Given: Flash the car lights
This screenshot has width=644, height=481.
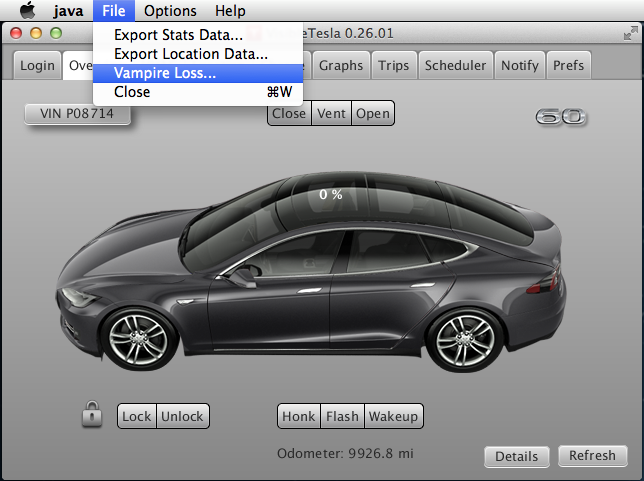Looking at the screenshot, I should click(x=342, y=416).
